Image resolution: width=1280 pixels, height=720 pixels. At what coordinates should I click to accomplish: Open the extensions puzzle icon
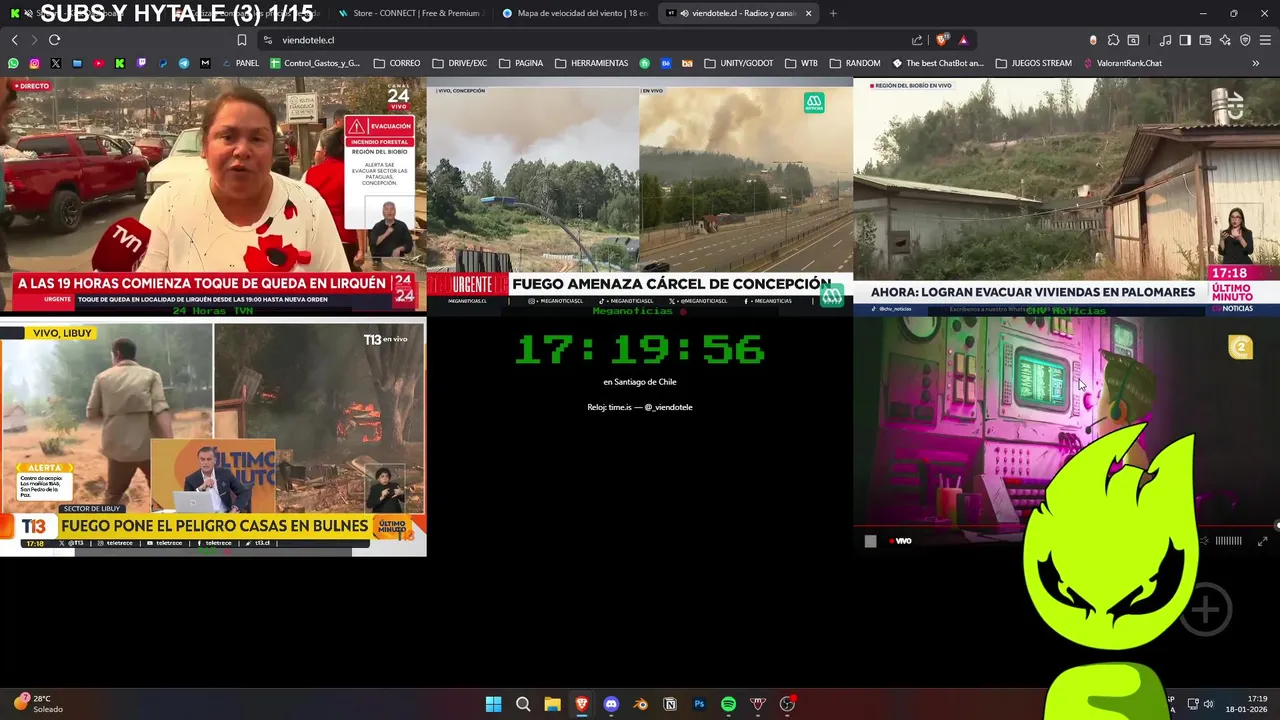point(1113,40)
